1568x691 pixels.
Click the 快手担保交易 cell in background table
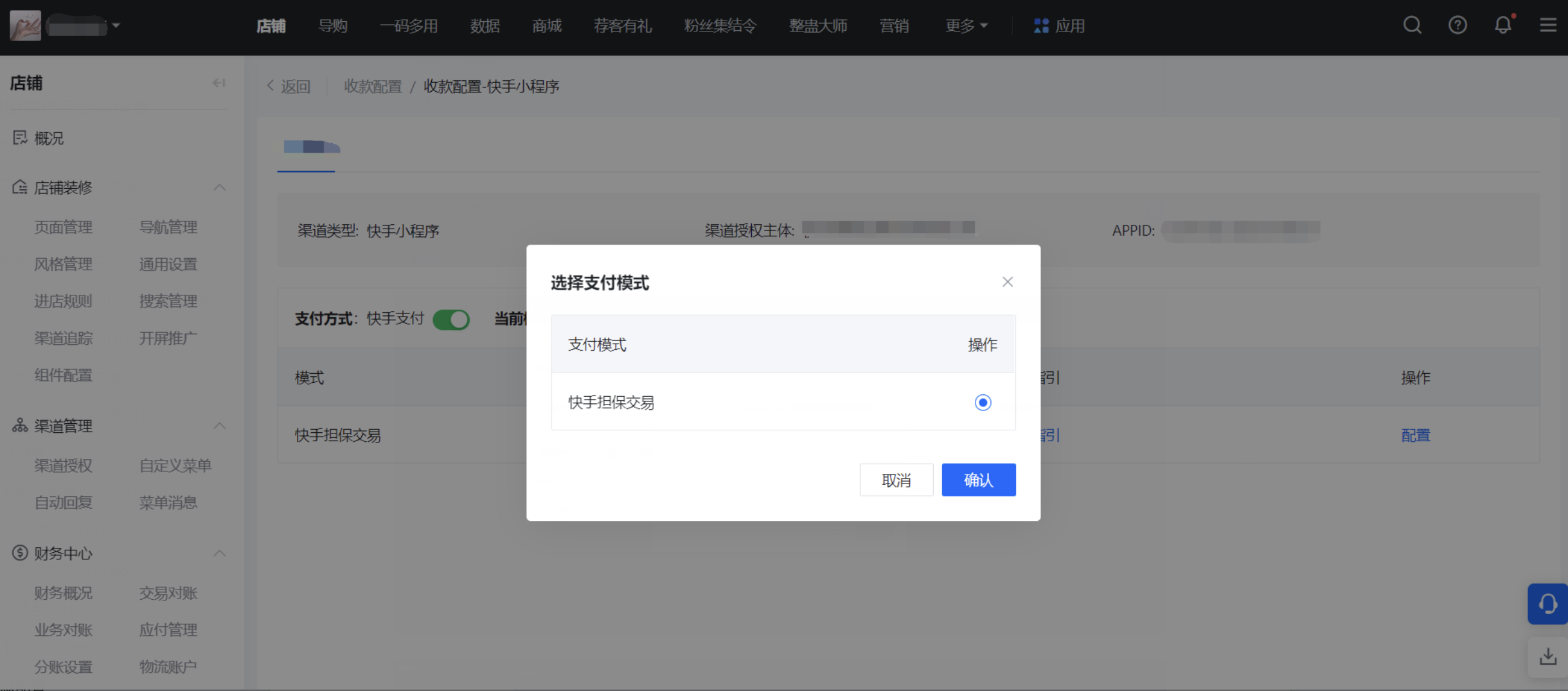coord(338,435)
